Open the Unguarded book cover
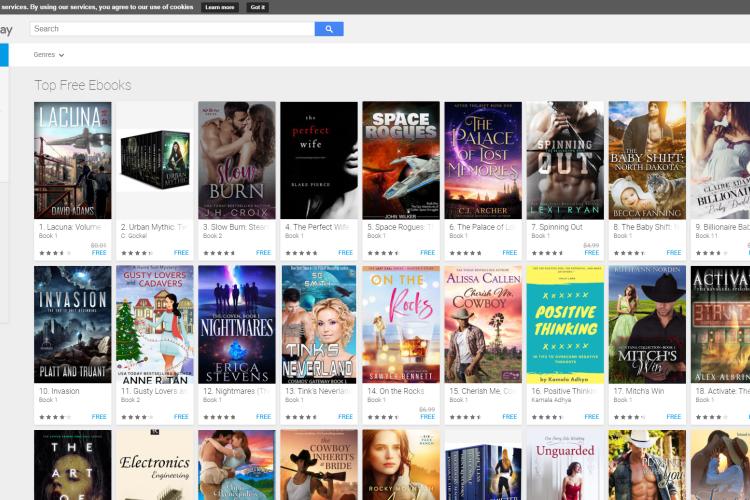The width and height of the screenshot is (750, 500). [565, 465]
